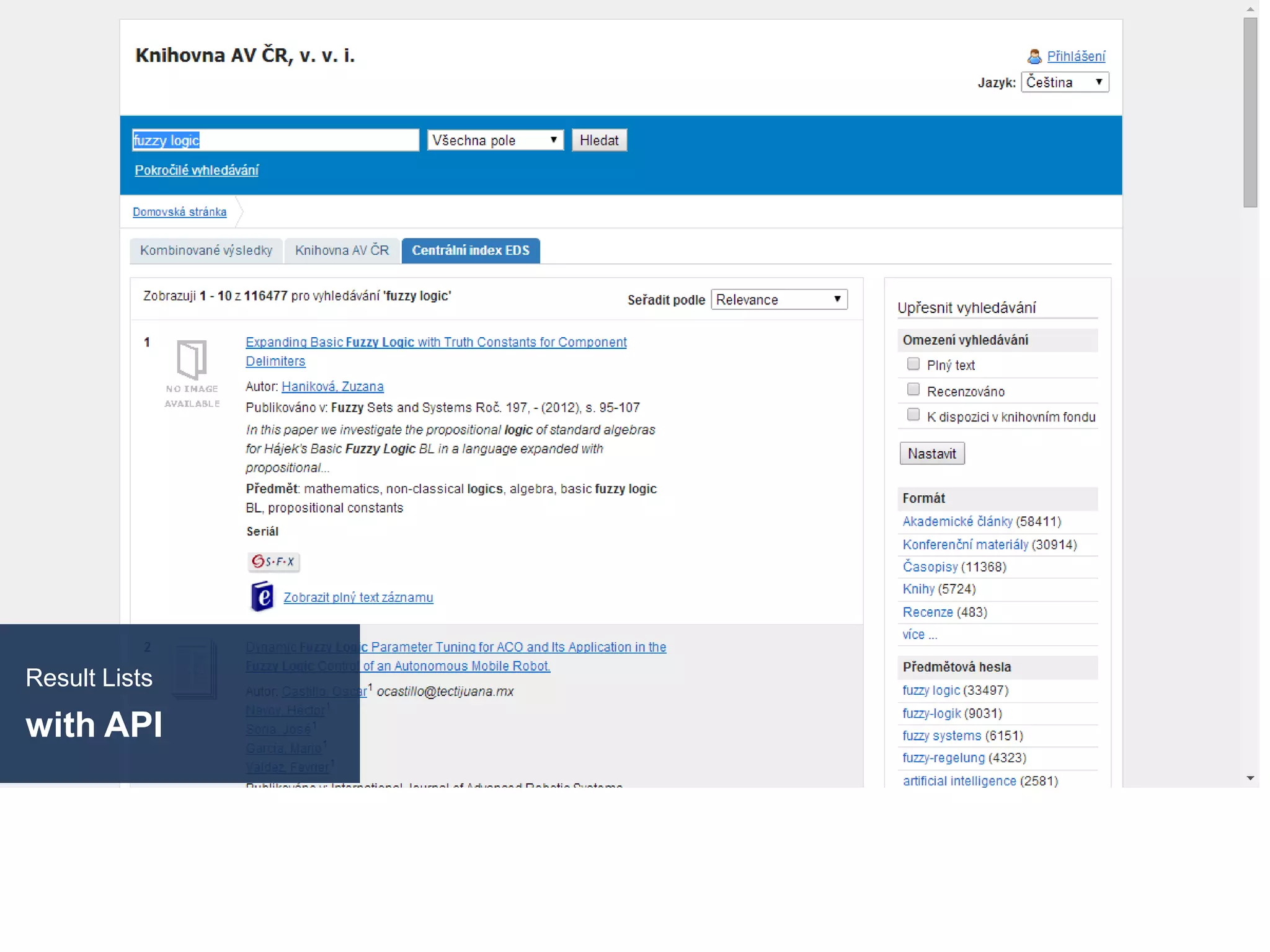
Task: Filter by Recenze format
Action: (928, 612)
